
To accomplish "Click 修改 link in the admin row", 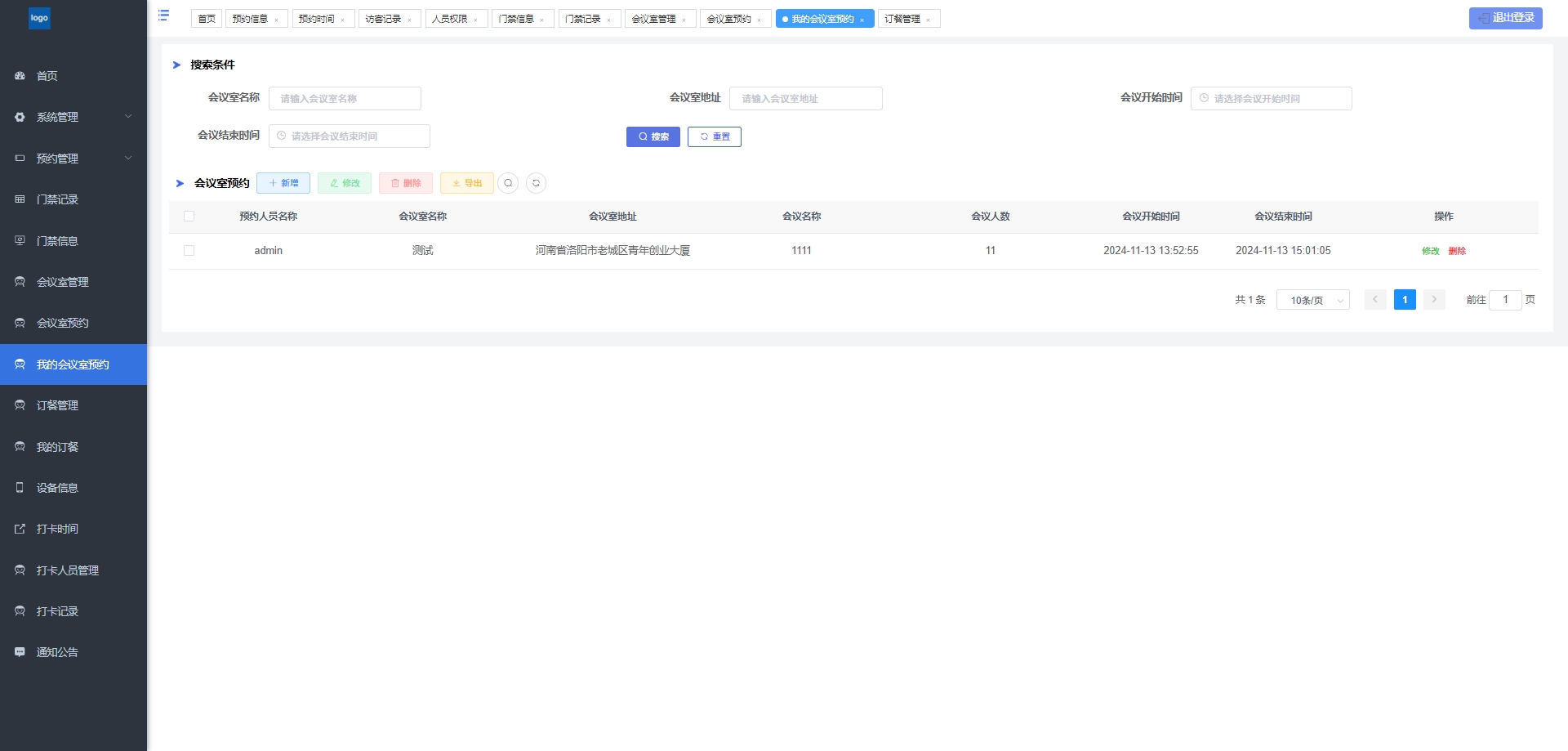I will click(x=1431, y=251).
